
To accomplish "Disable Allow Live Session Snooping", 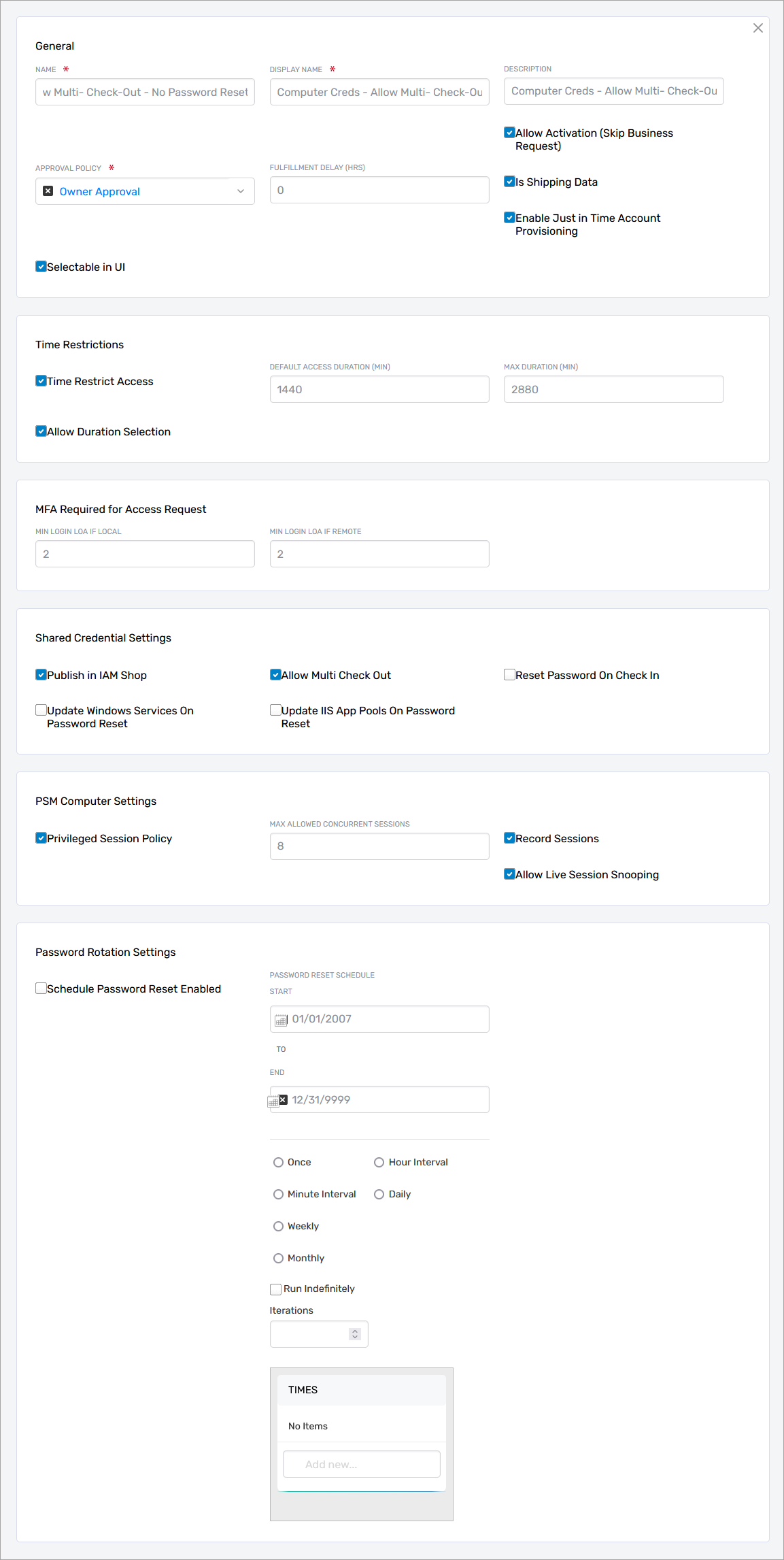I will point(509,874).
